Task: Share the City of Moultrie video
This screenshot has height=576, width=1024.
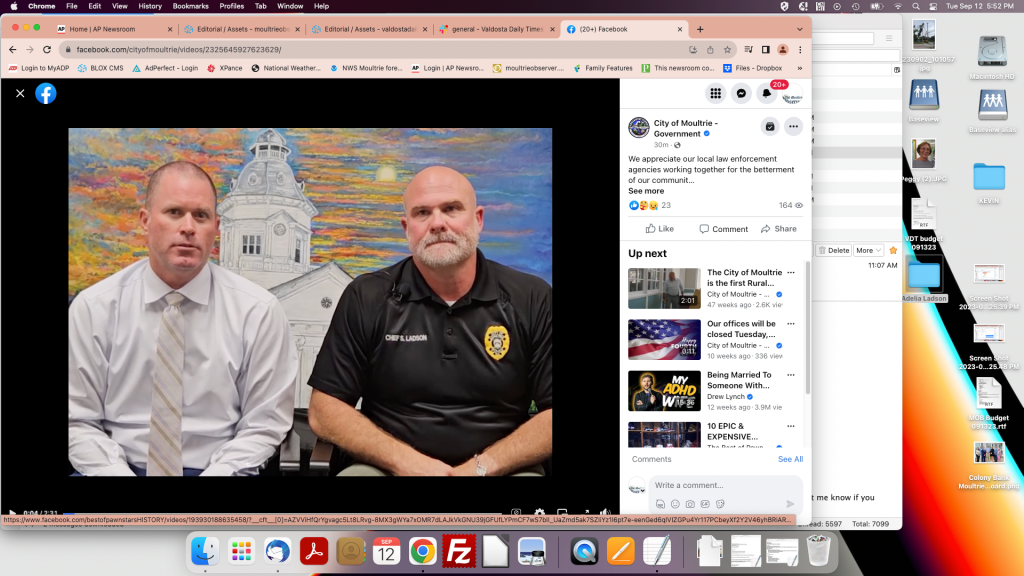Action: coord(778,229)
